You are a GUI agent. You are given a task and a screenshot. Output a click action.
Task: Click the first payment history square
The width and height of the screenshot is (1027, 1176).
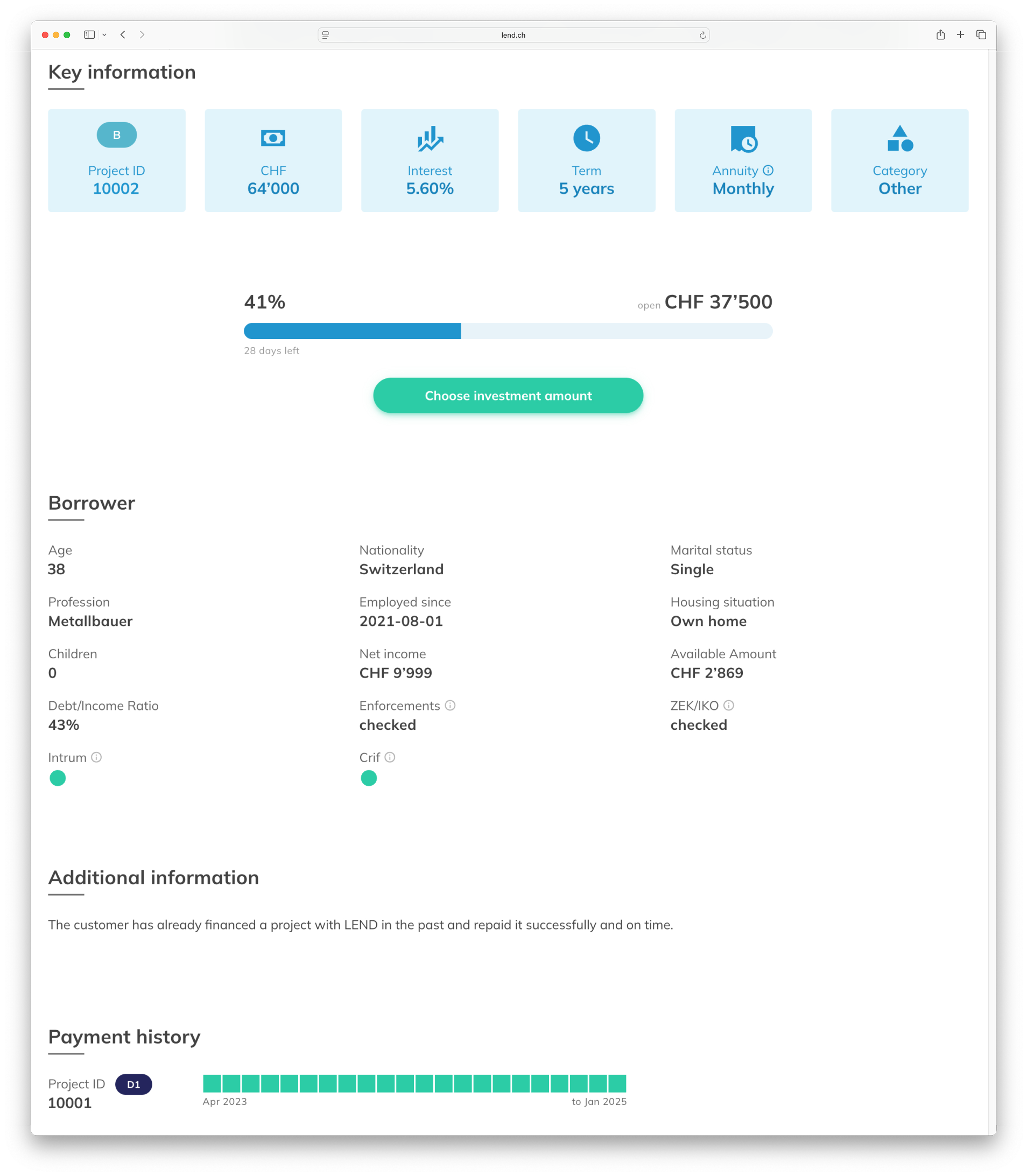pos(212,1084)
